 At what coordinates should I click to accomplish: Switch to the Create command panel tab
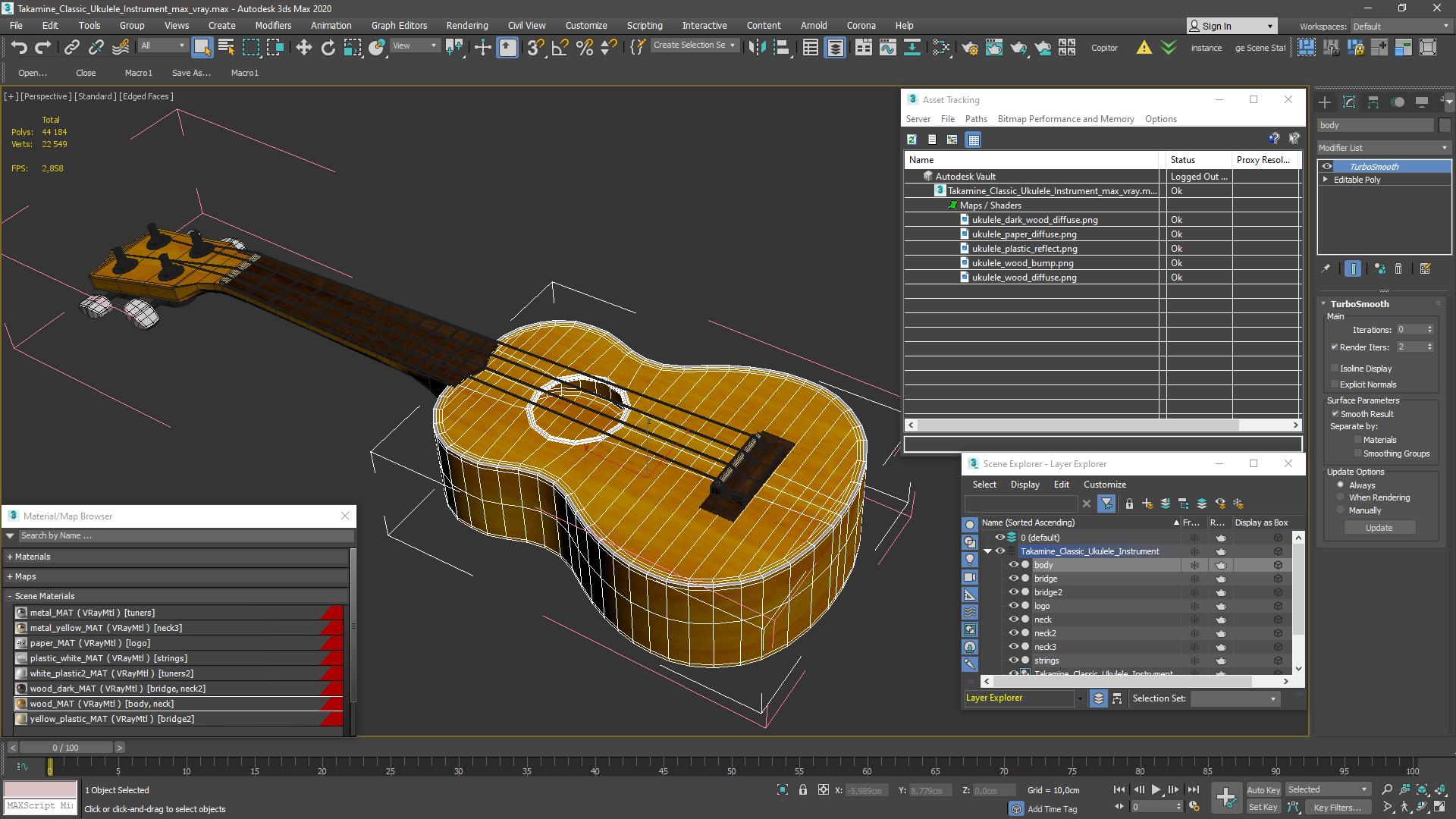(x=1325, y=102)
